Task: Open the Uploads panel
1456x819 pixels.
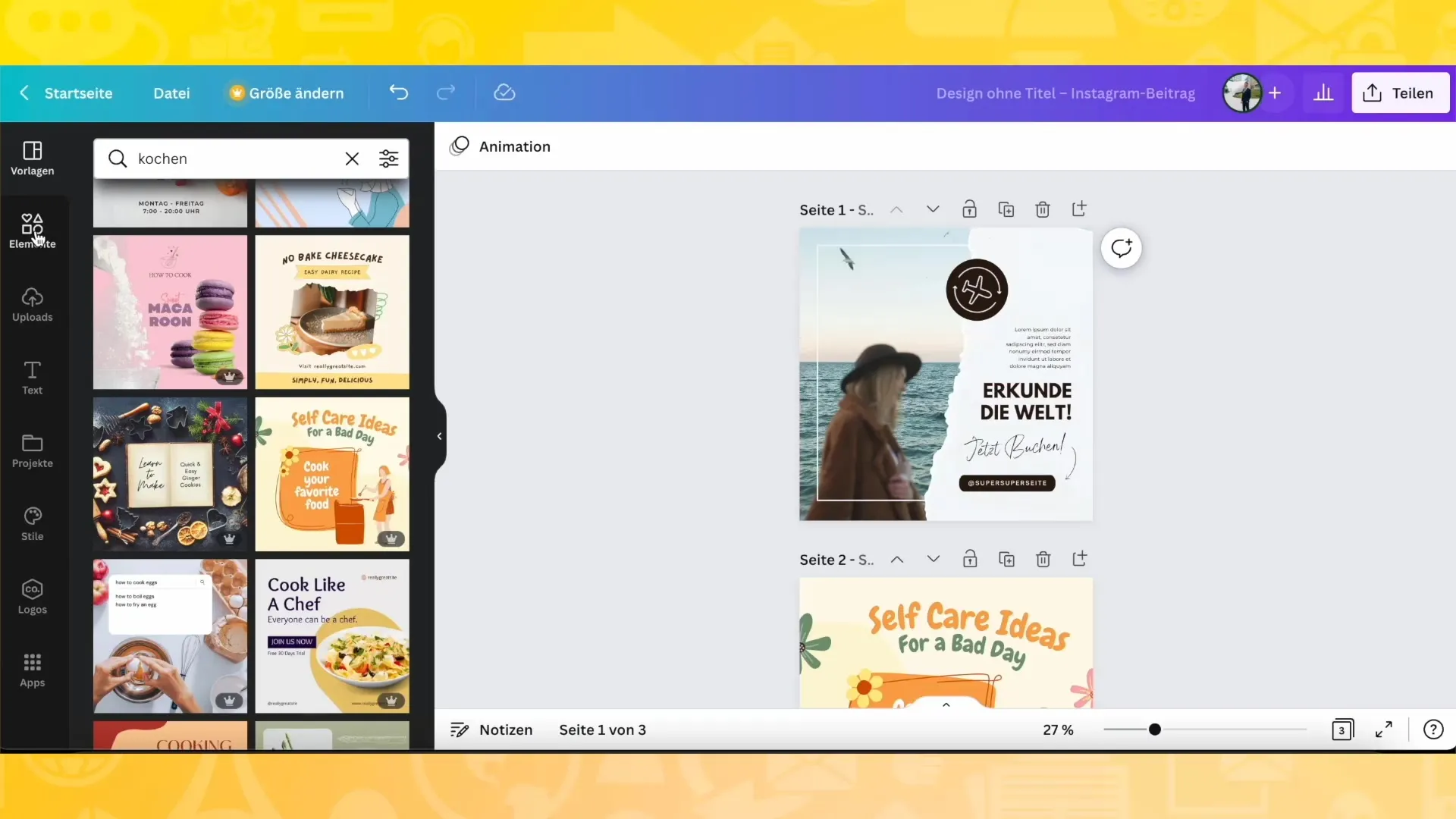Action: tap(32, 303)
